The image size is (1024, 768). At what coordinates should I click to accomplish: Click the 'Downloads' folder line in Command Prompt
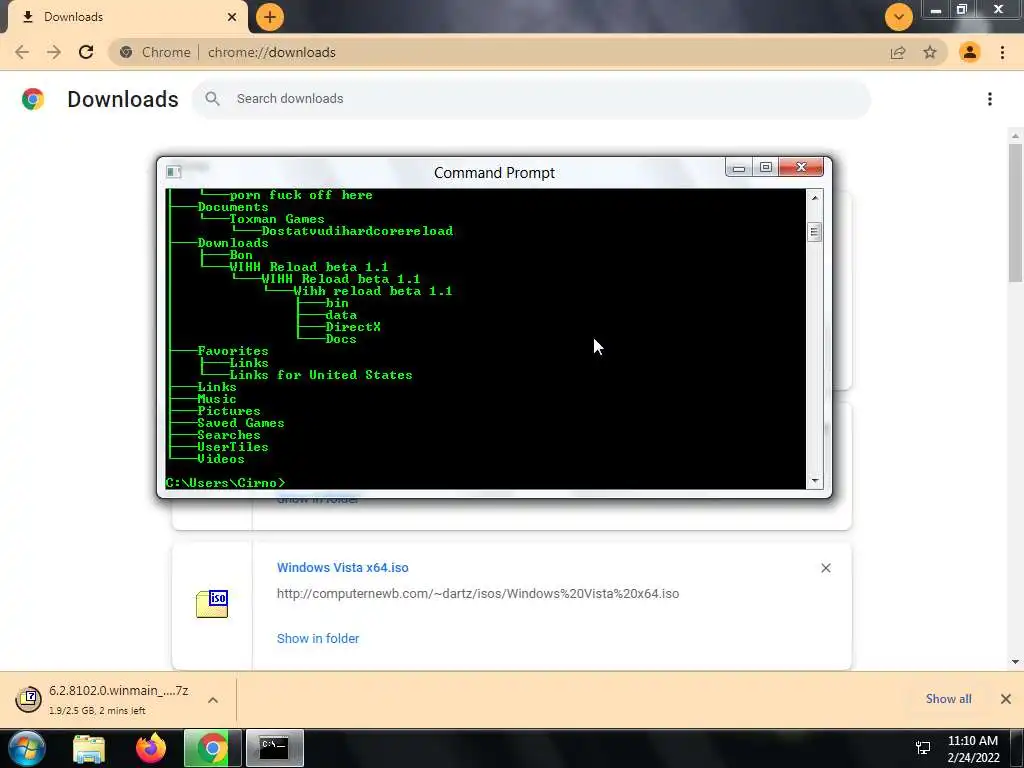(x=232, y=243)
